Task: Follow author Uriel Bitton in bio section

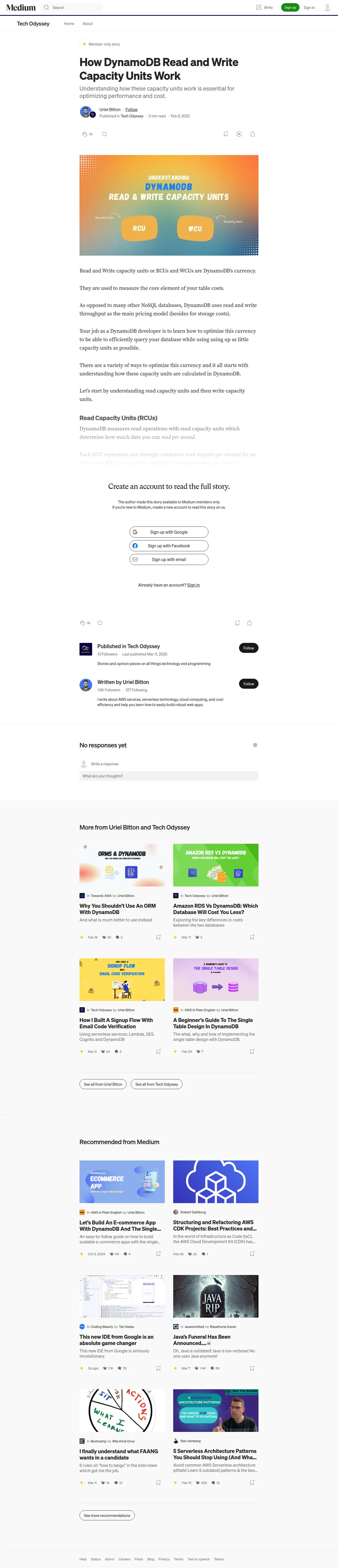Action: click(x=248, y=684)
